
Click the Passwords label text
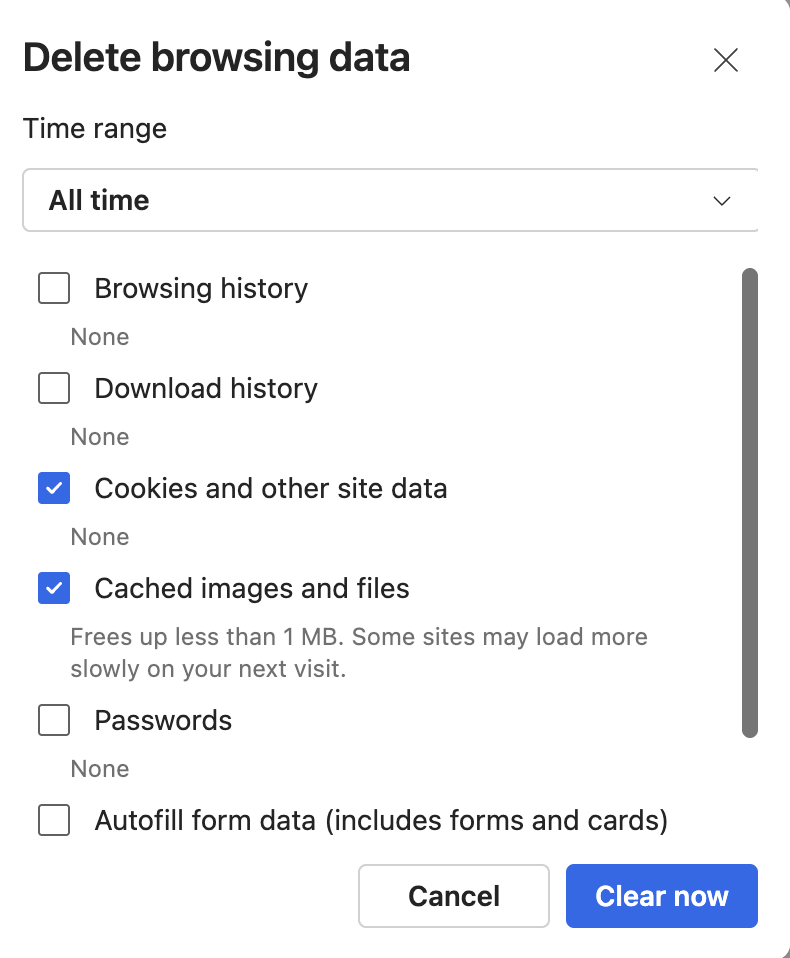[x=163, y=721]
